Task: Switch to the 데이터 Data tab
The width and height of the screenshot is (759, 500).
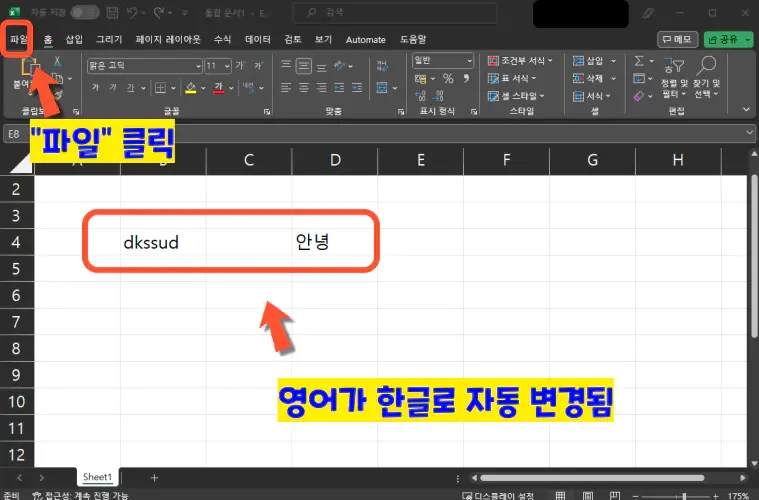Action: click(x=258, y=39)
